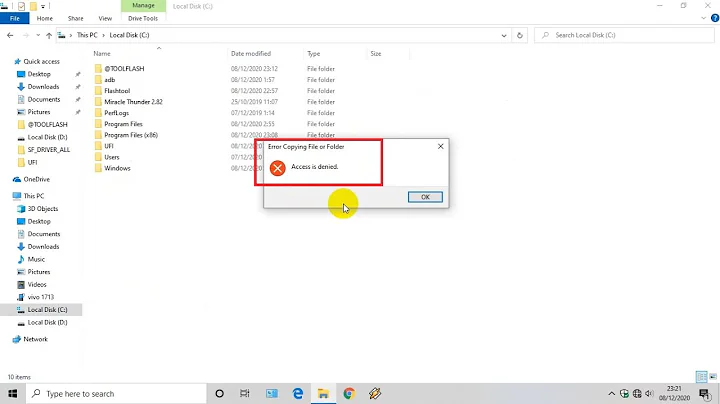Click the taskbar search box

(x=116, y=394)
